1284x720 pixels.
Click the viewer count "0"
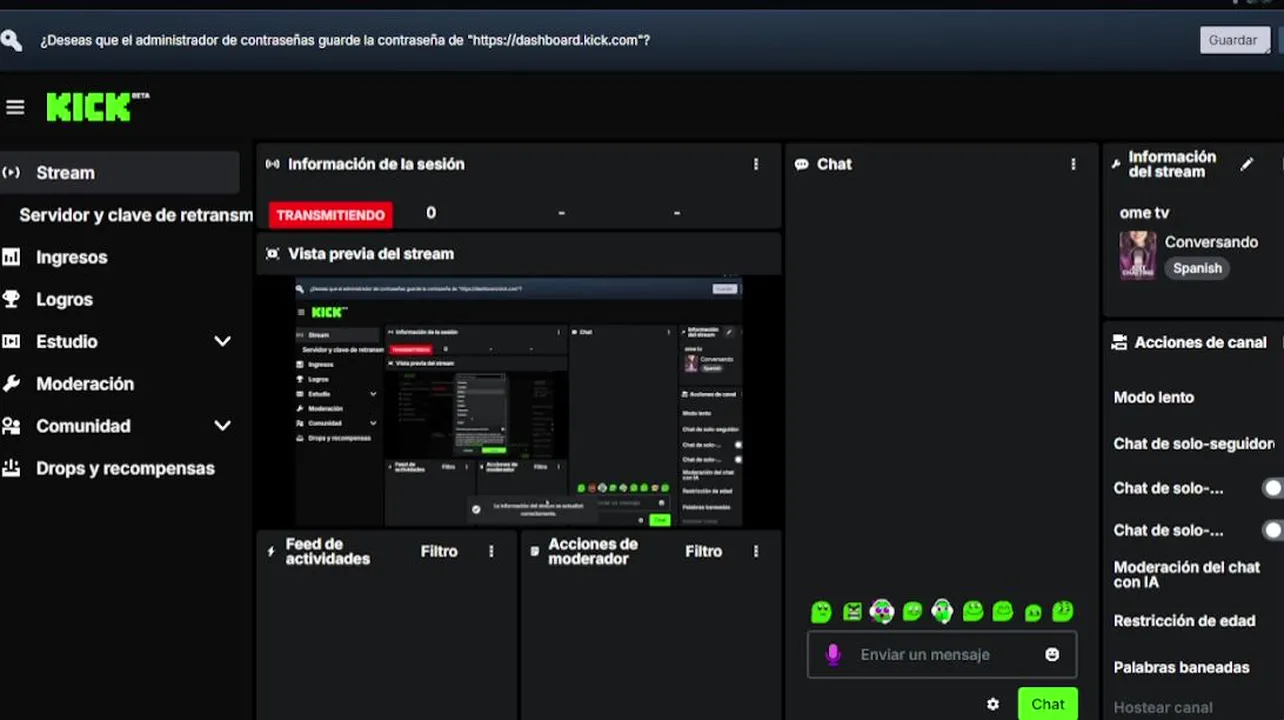431,213
